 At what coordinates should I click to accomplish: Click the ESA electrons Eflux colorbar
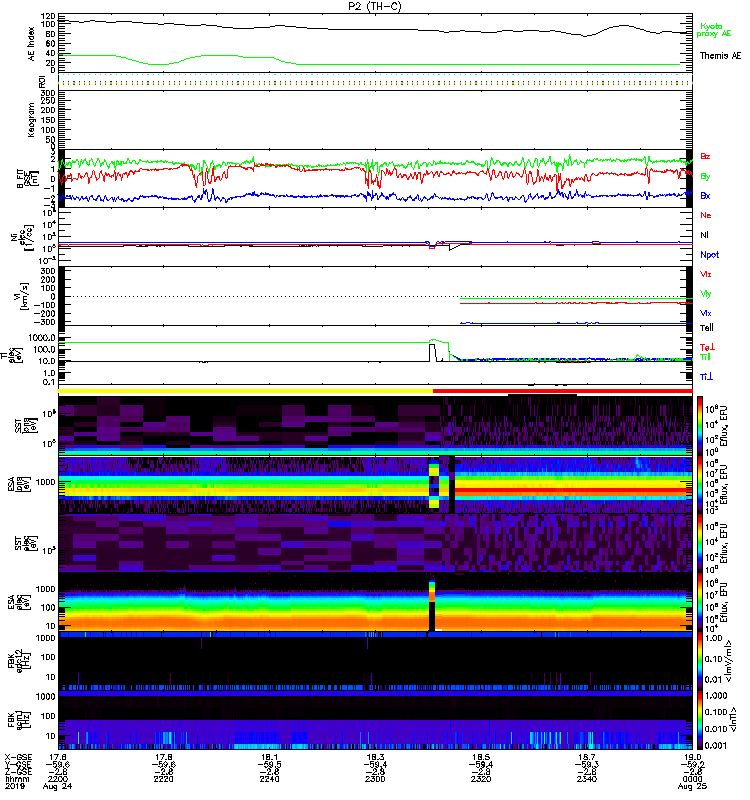pos(700,602)
